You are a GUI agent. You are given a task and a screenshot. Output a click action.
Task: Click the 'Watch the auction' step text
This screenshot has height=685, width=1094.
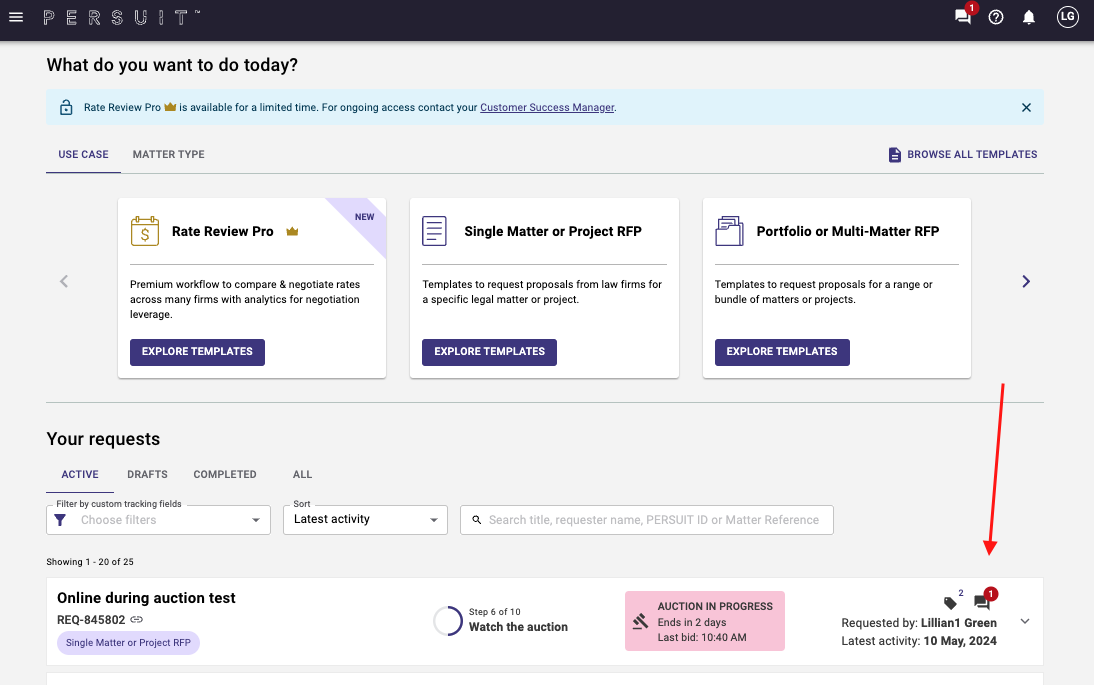tap(518, 627)
